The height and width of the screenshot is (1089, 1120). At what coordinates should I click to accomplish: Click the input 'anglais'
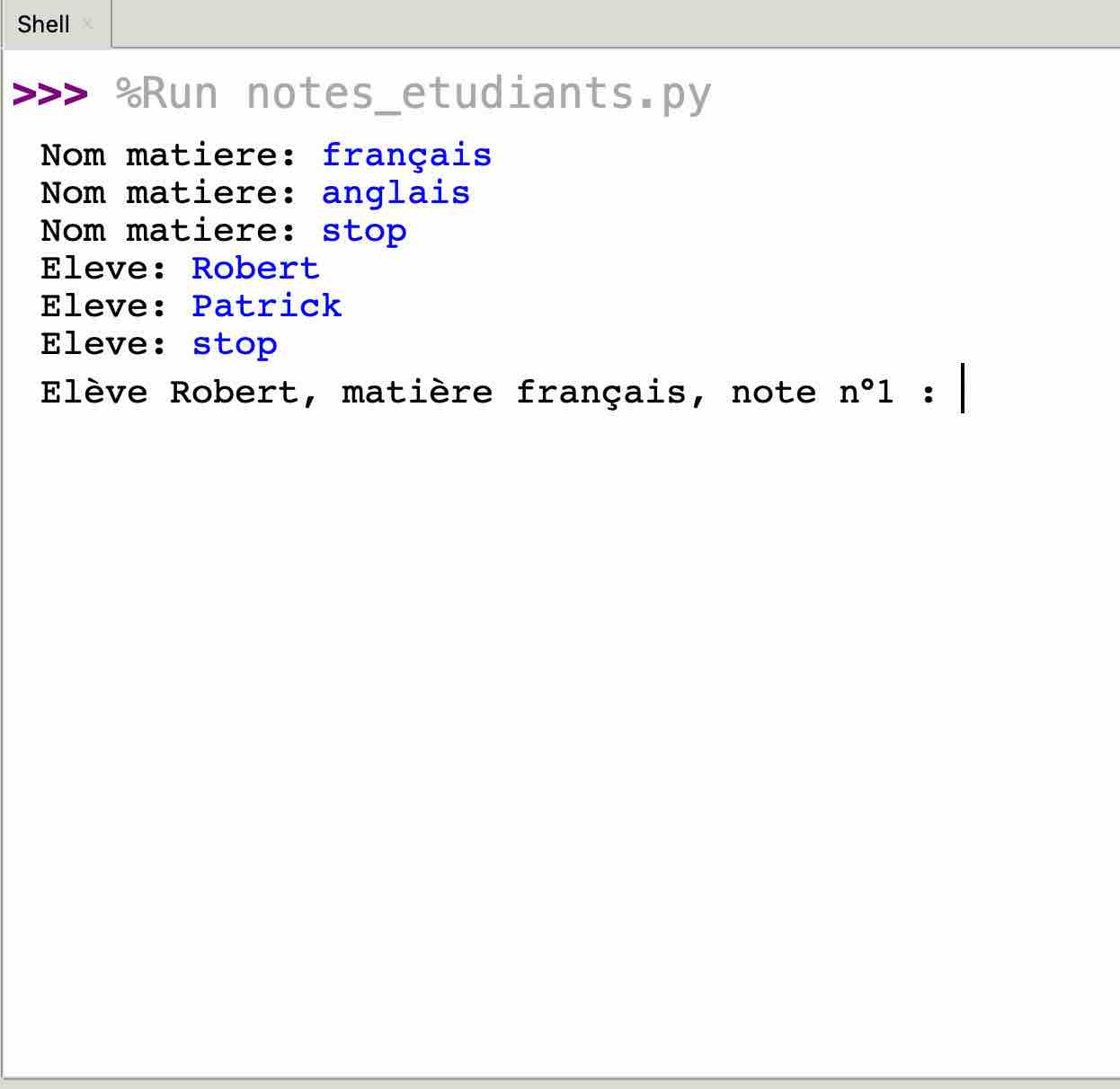(396, 193)
